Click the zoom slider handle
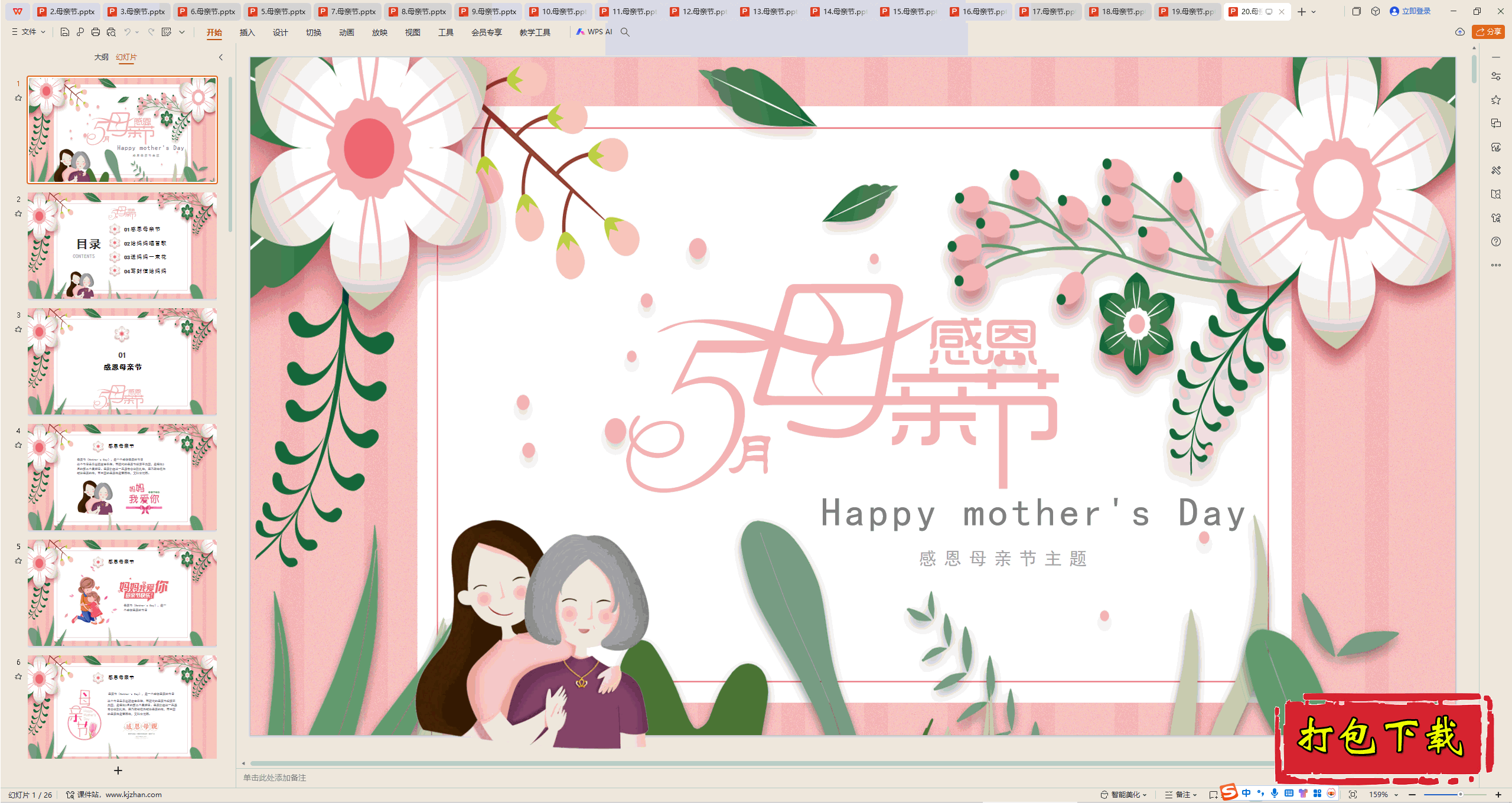Screen dimensions: 1512x803 pos(1461,795)
